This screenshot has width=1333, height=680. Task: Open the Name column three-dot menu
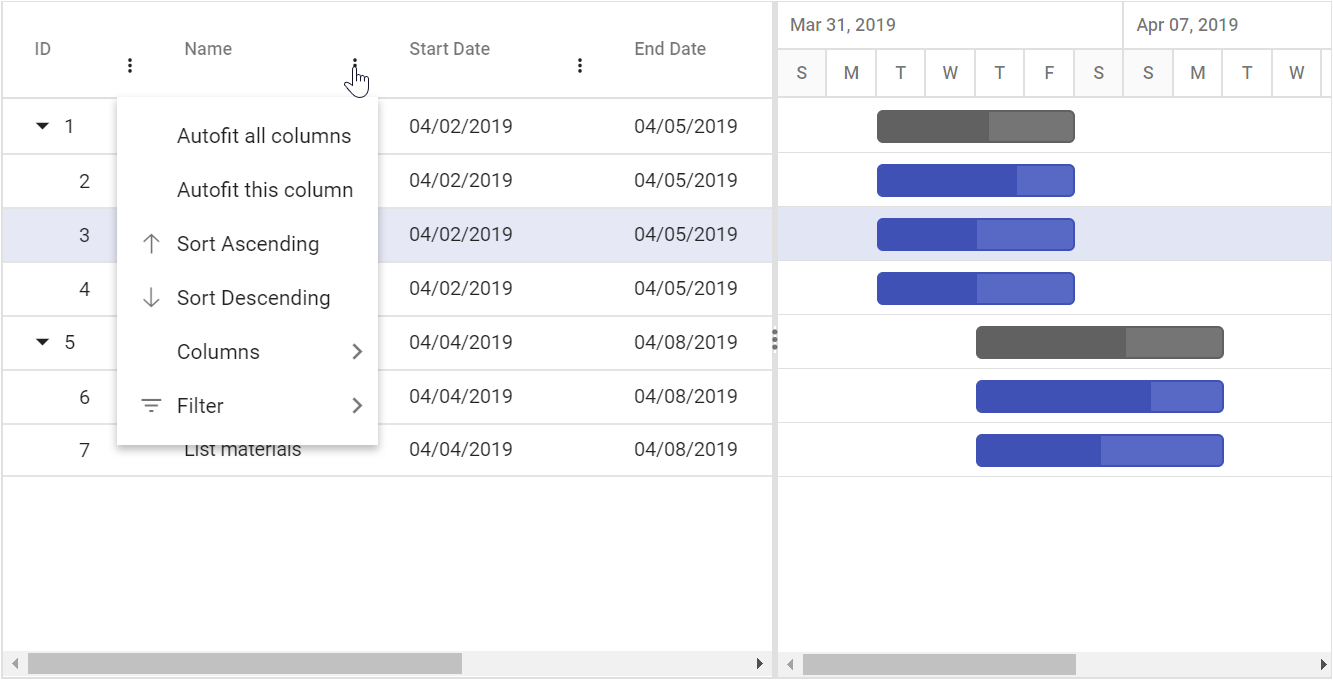[x=355, y=66]
